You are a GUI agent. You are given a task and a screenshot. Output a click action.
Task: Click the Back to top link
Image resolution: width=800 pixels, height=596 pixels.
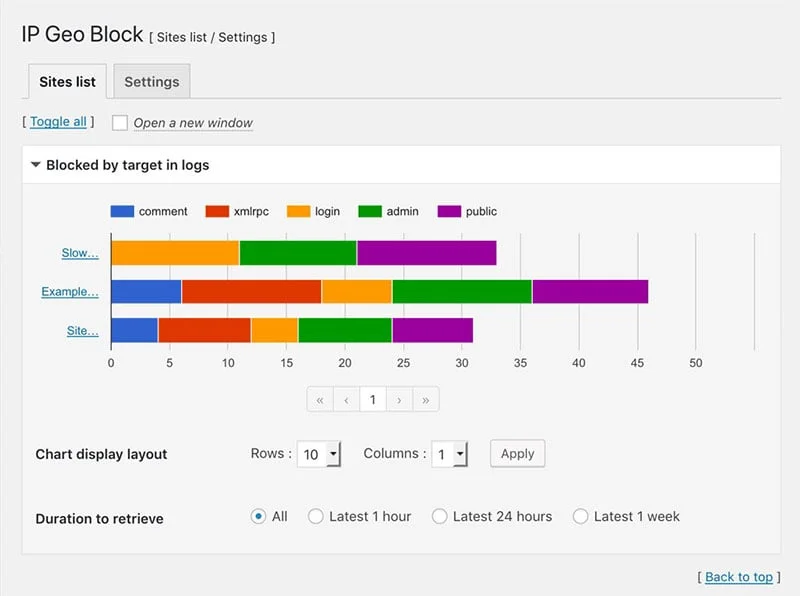click(x=739, y=577)
